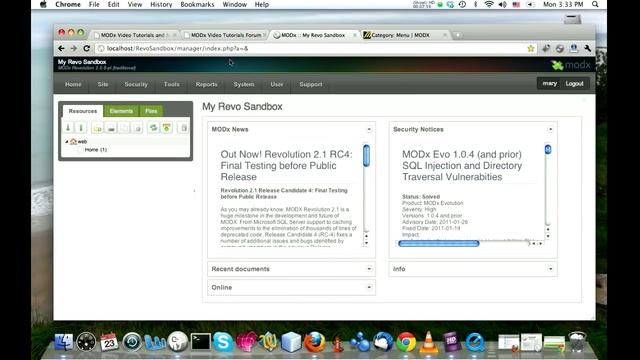Image resolution: width=640 pixels, height=360 pixels.
Task: Open Google Chrome from the Dock
Action: click(406, 342)
